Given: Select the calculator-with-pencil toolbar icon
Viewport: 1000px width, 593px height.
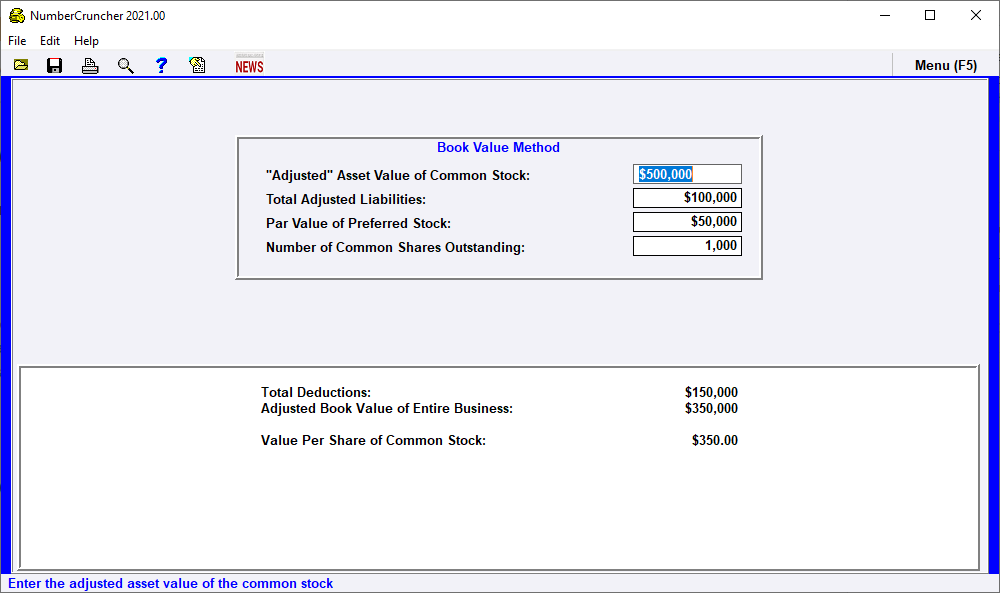Looking at the screenshot, I should coord(198,65).
